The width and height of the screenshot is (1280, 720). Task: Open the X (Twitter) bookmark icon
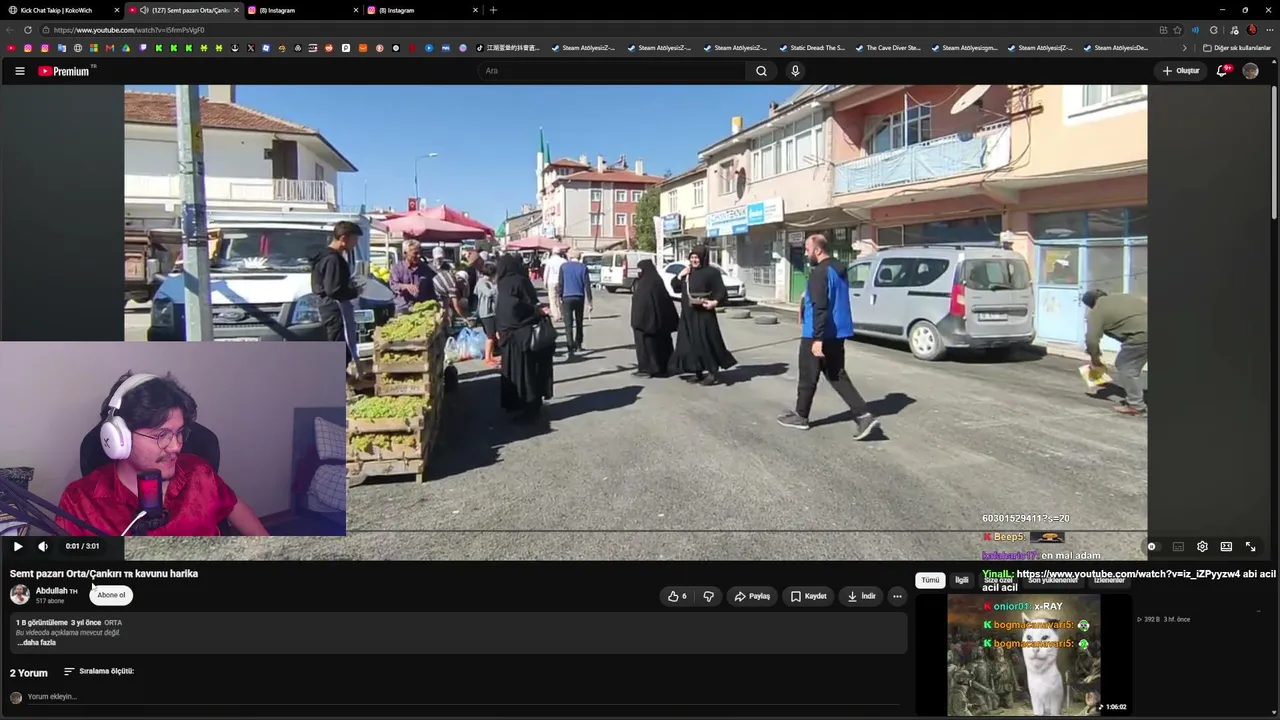(250, 48)
